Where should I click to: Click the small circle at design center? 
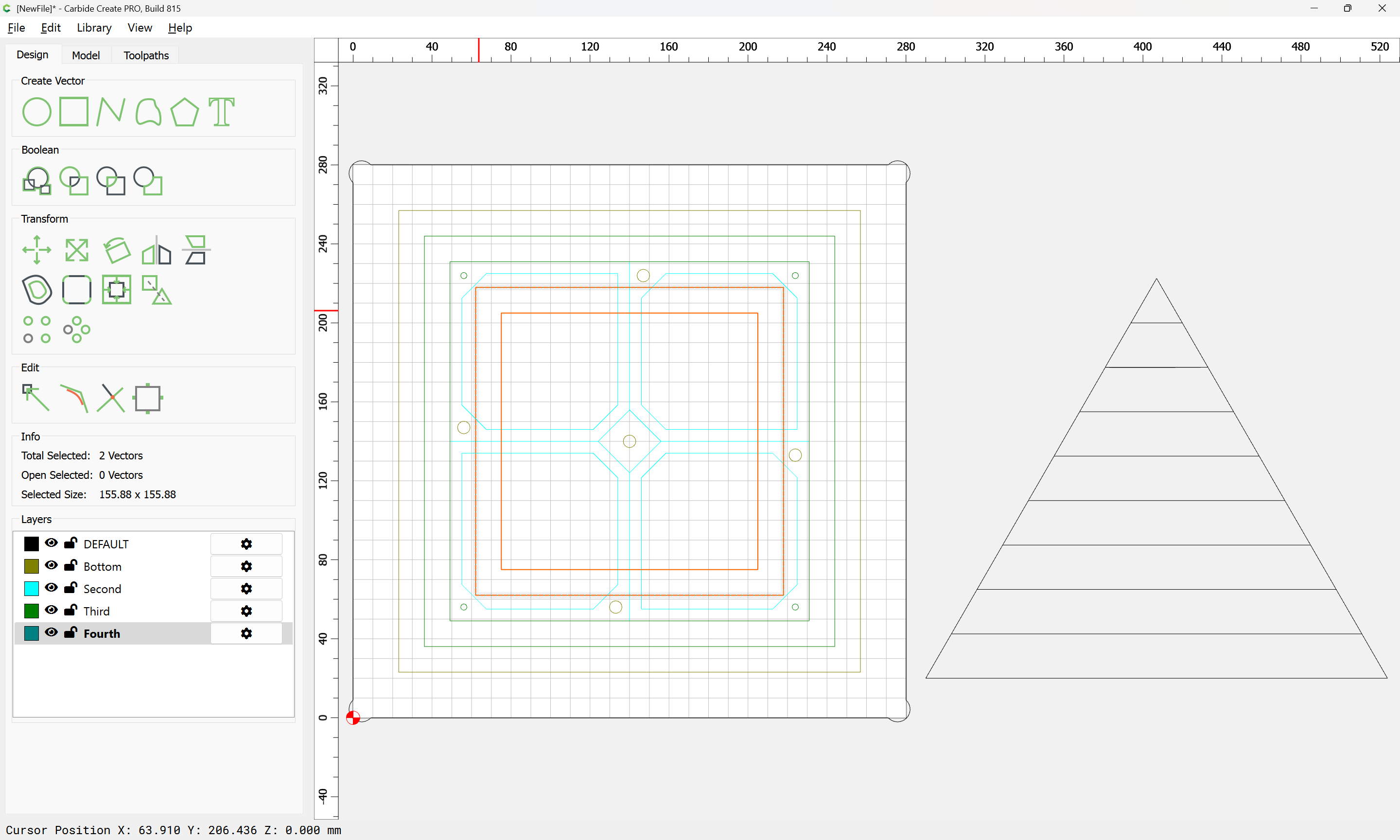click(x=629, y=441)
